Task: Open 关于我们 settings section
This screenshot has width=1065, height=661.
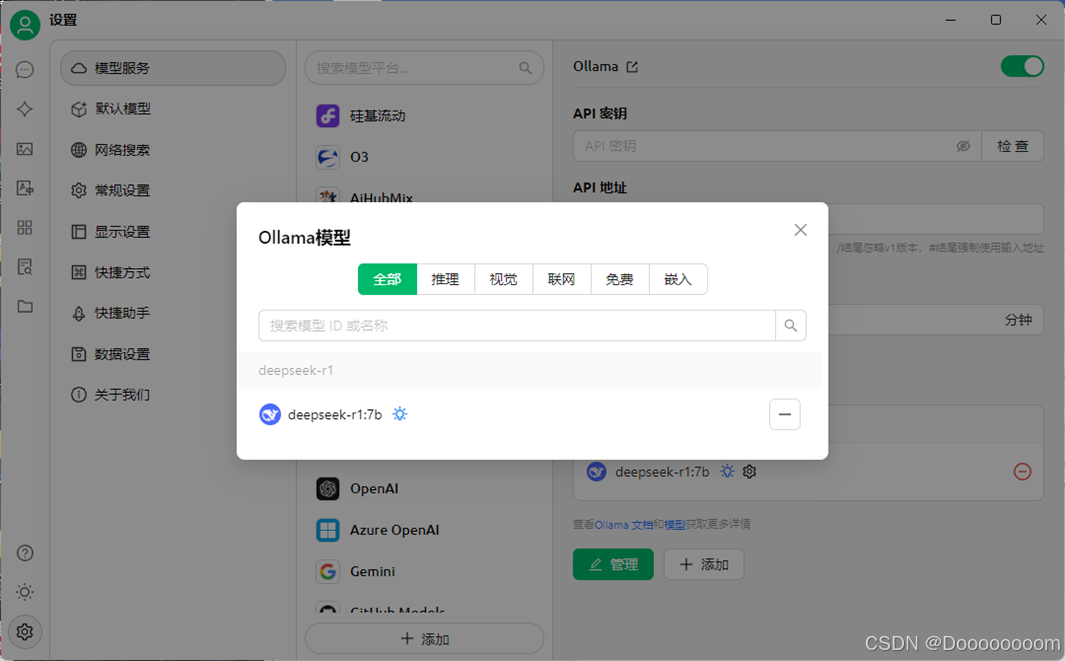Action: click(173, 395)
